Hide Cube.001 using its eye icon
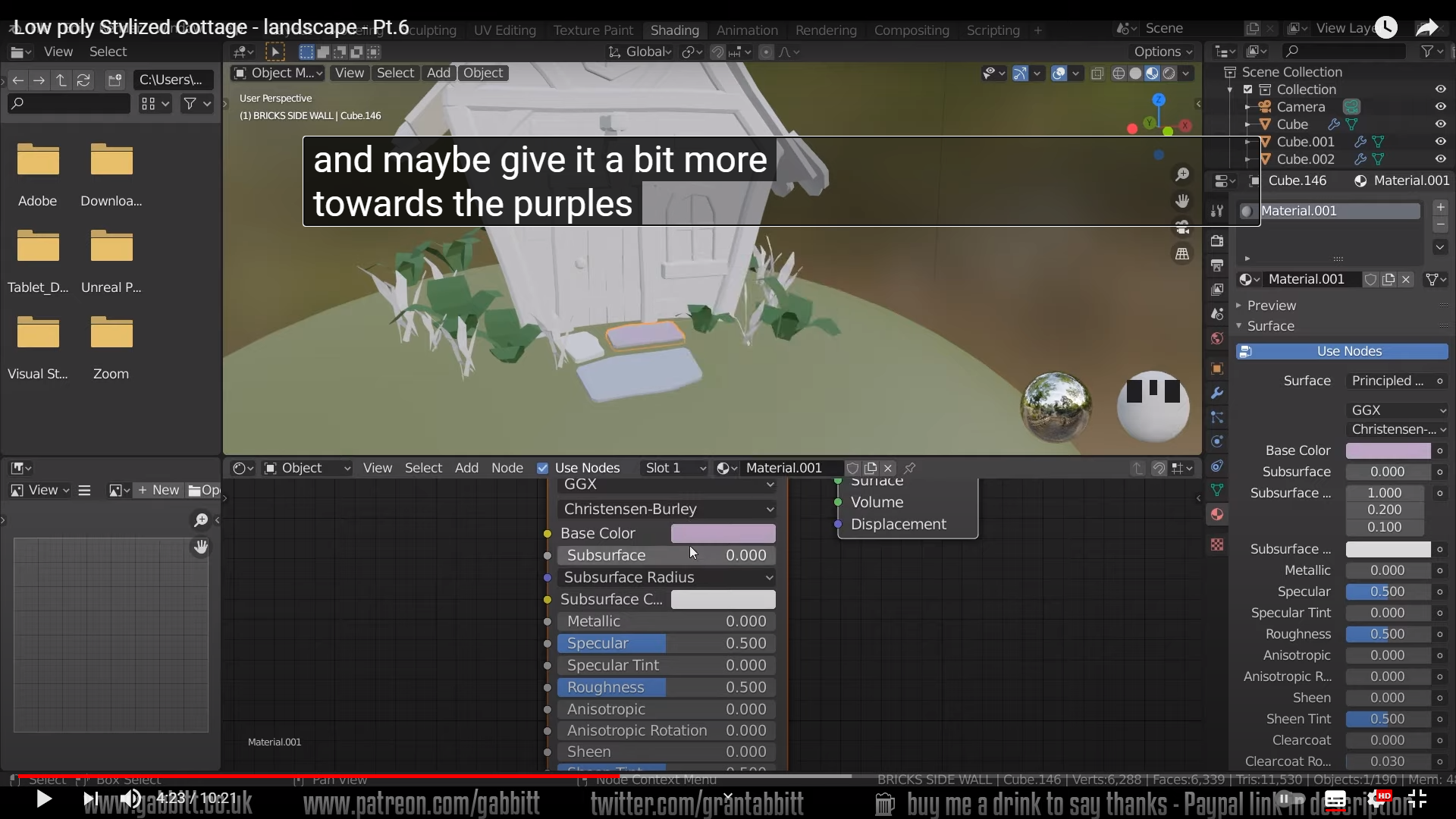1456x819 pixels. [1440, 142]
